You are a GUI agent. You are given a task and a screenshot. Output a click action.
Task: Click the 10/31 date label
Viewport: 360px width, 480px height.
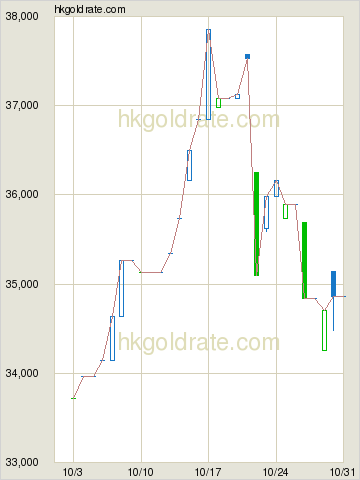tap(342, 472)
